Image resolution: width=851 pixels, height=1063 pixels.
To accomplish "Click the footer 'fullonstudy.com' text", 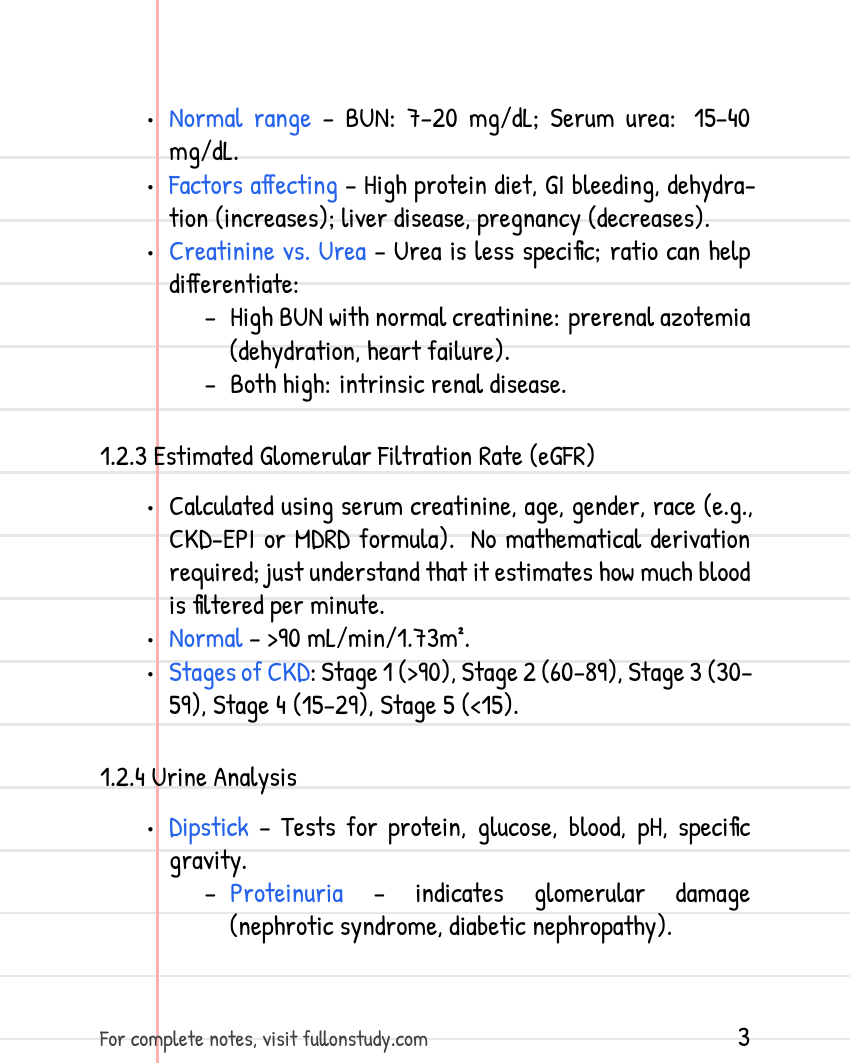I will point(365,1039).
